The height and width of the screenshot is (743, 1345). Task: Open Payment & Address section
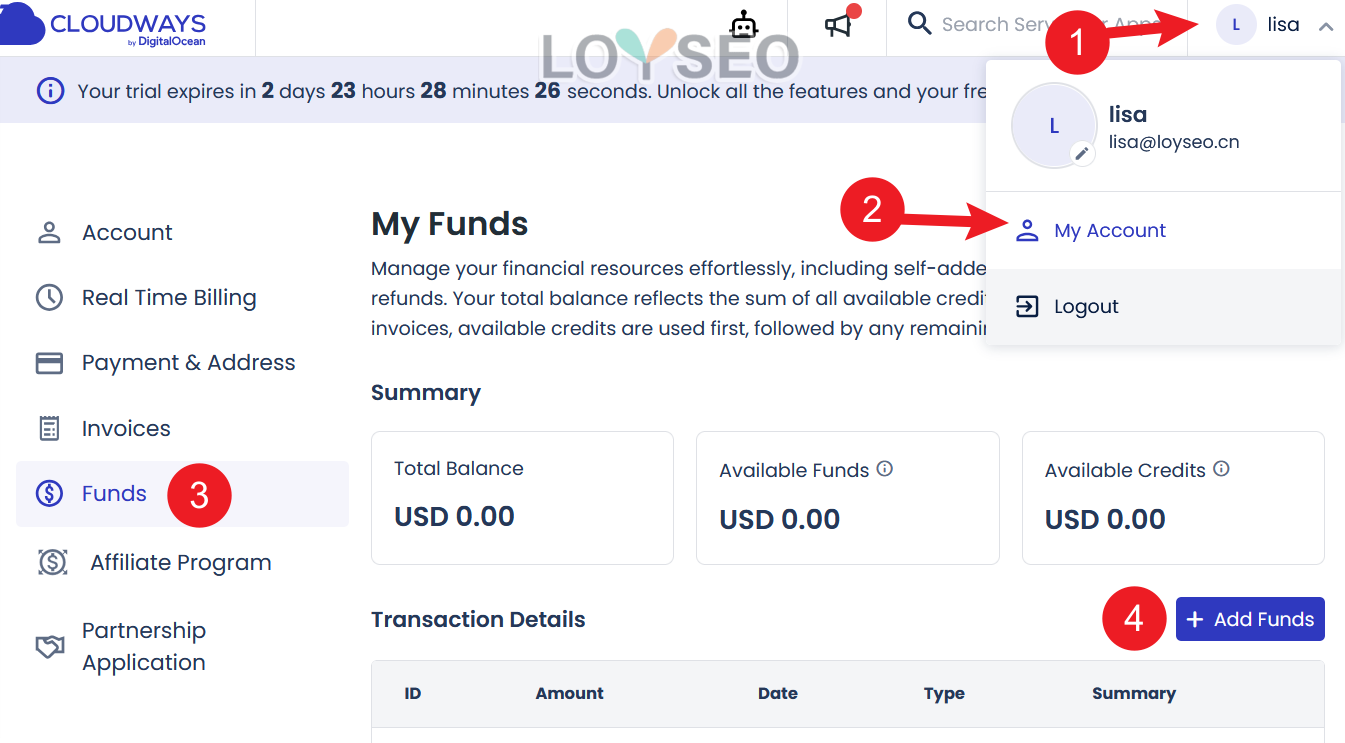[188, 363]
